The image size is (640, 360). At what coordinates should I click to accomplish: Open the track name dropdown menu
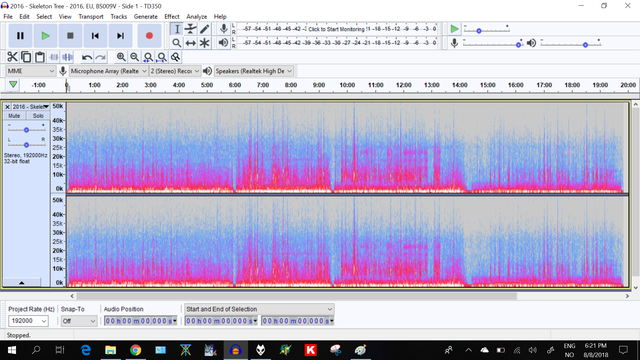(x=31, y=107)
